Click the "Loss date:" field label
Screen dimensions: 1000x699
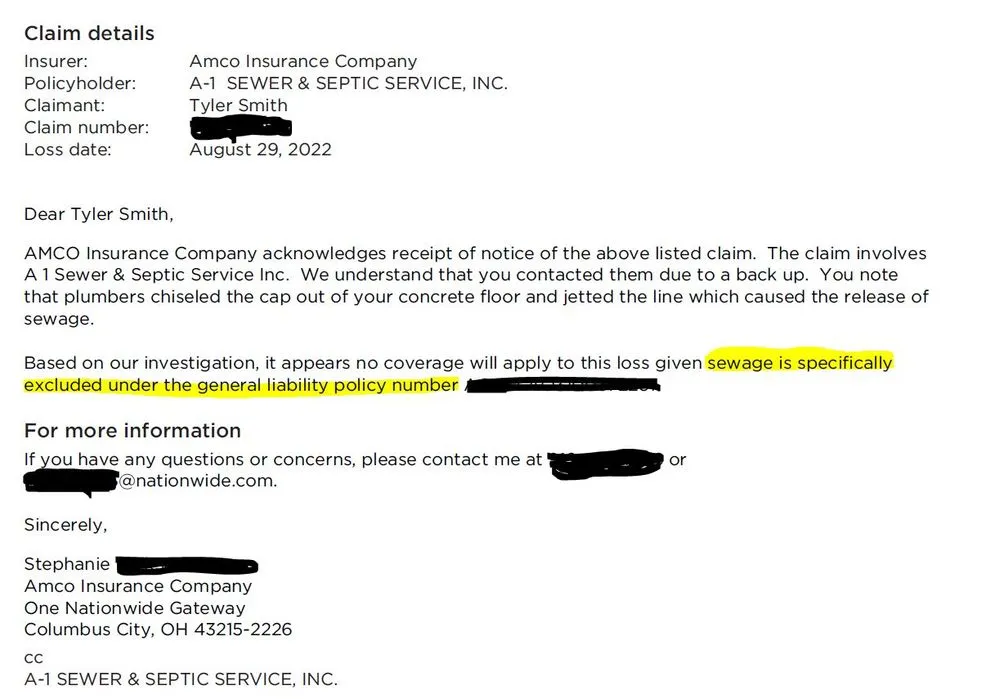click(x=68, y=150)
